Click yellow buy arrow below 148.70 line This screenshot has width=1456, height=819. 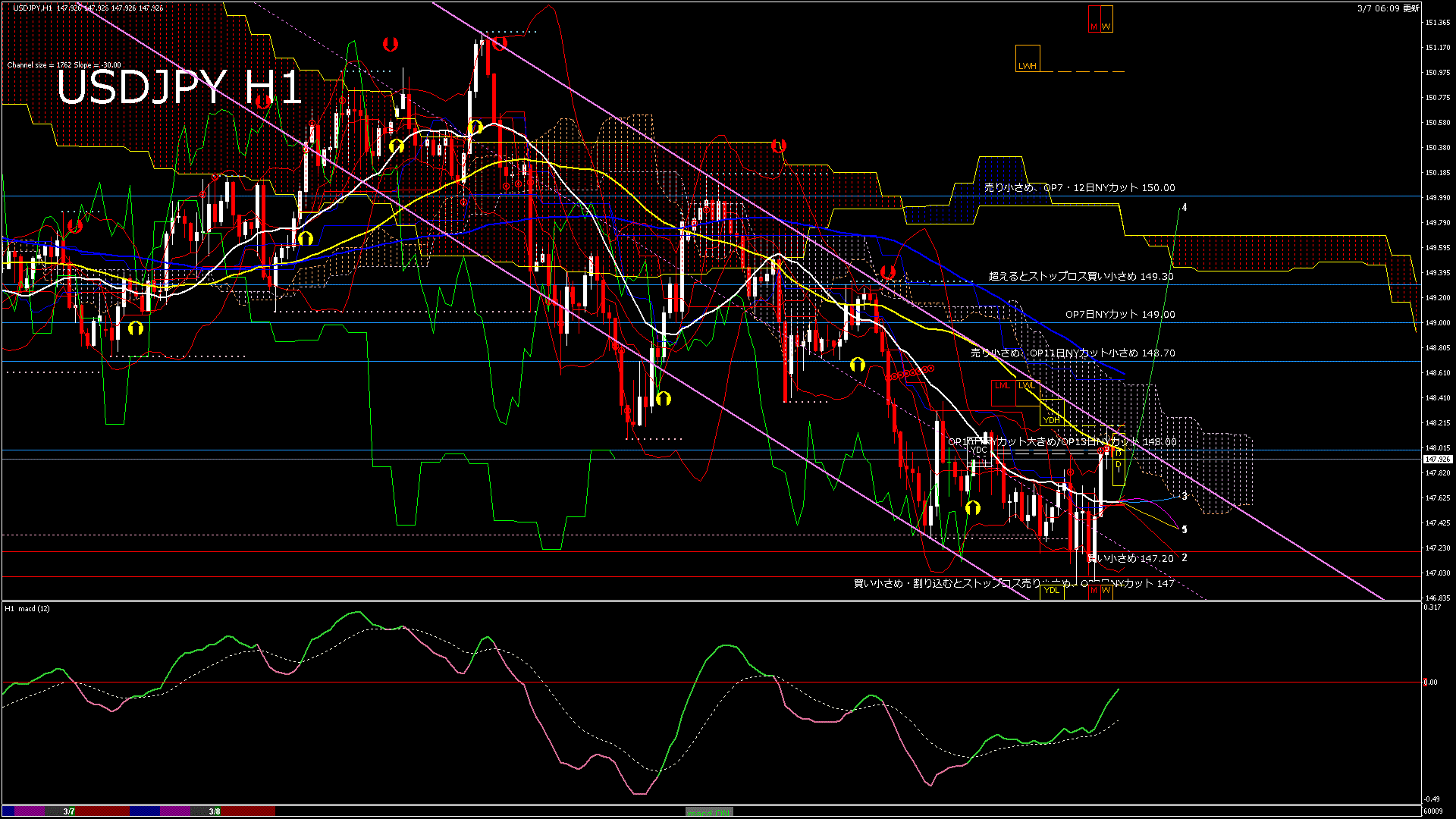(858, 365)
